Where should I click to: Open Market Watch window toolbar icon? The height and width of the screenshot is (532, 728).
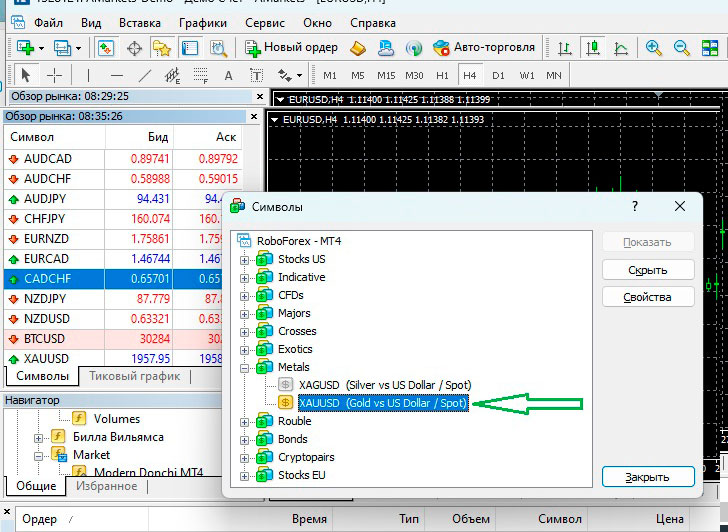[105, 47]
